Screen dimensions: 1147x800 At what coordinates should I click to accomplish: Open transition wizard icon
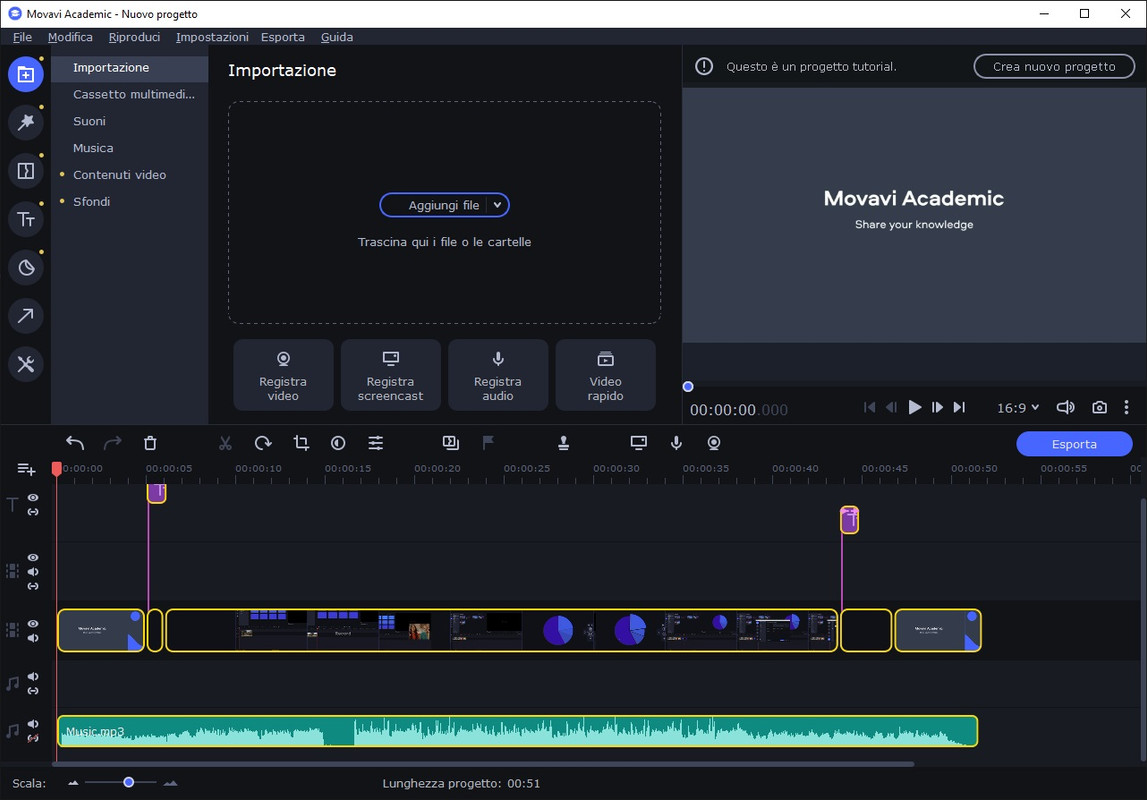[451, 443]
